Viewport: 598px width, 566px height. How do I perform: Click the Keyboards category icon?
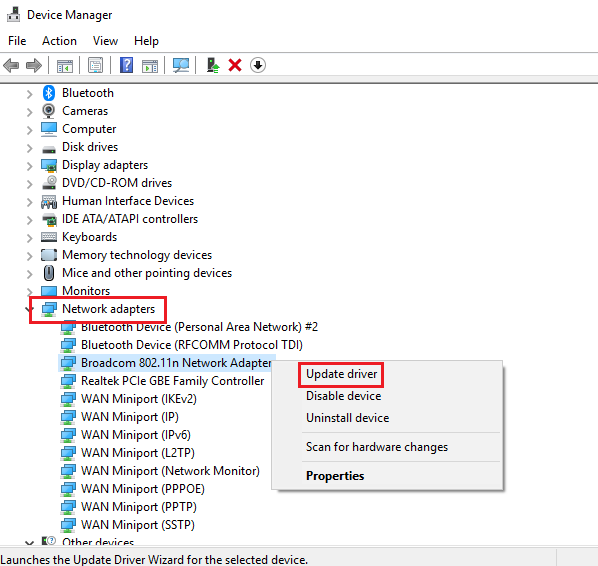pos(49,237)
